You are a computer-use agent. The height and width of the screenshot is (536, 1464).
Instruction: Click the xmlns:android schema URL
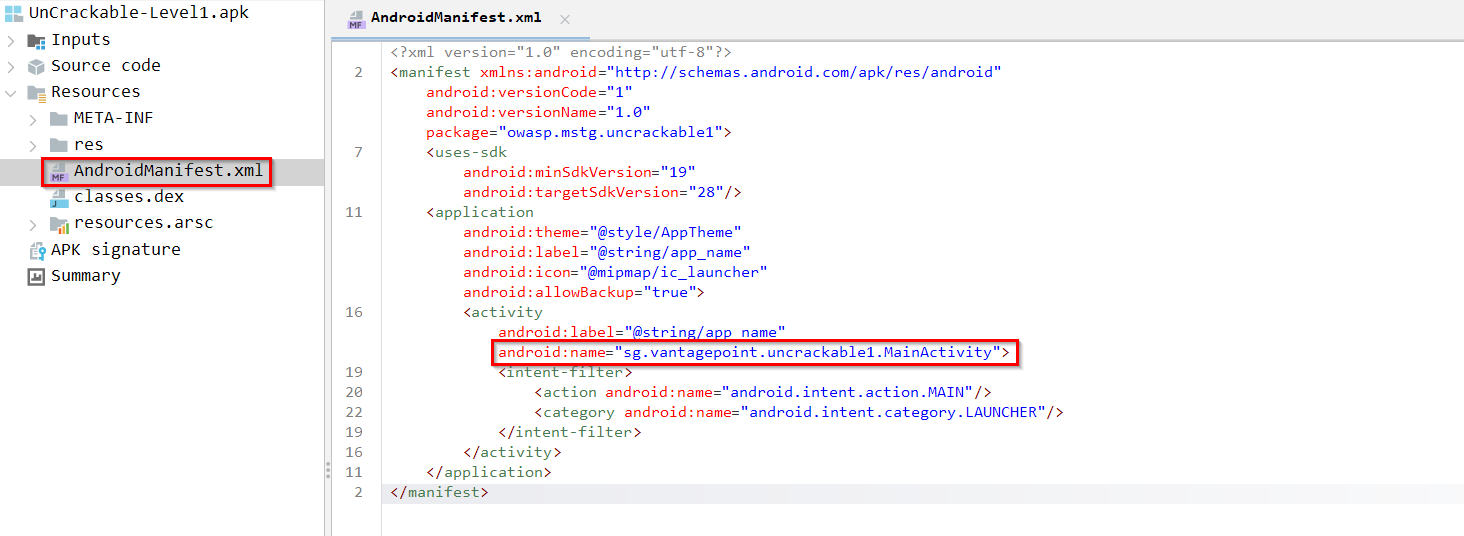click(806, 72)
